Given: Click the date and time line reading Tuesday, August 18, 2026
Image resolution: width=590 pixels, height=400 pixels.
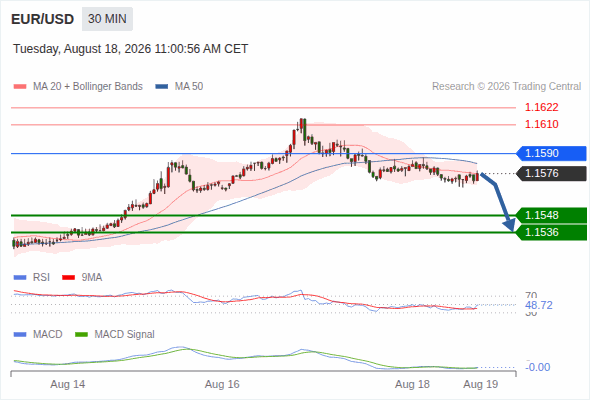Looking at the screenshot, I should point(131,49).
